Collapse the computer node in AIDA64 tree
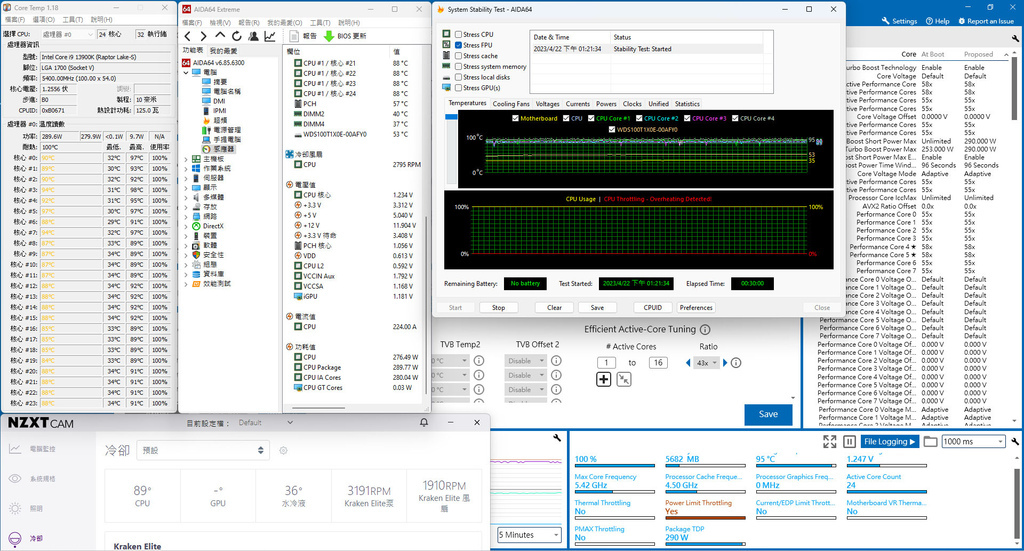 tap(186, 72)
